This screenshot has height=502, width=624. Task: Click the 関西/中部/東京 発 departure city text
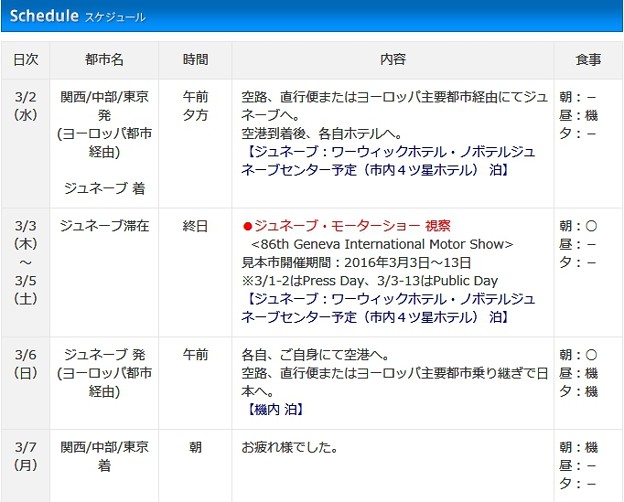pos(104,106)
